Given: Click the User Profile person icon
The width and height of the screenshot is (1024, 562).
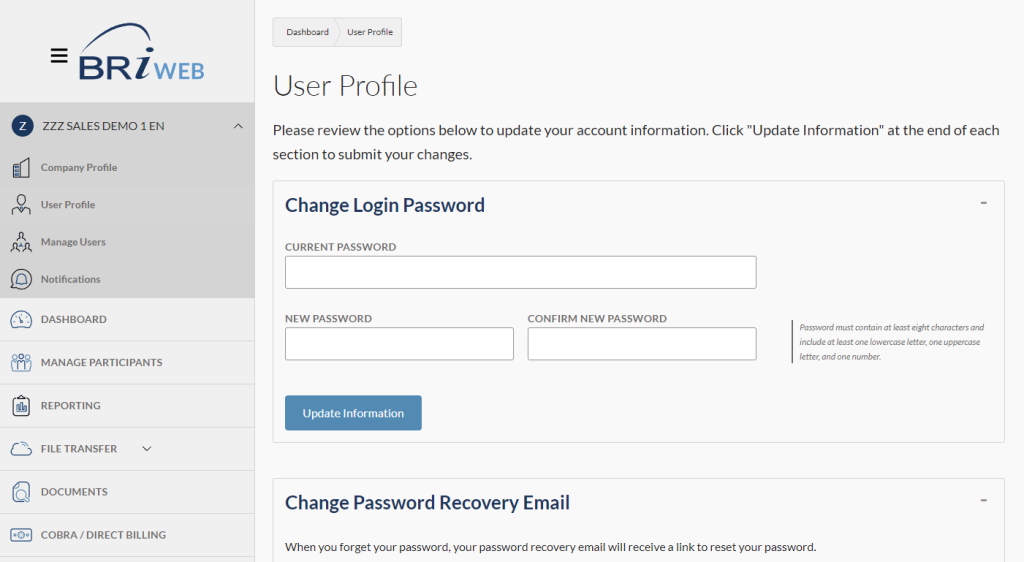Looking at the screenshot, I should pos(21,205).
